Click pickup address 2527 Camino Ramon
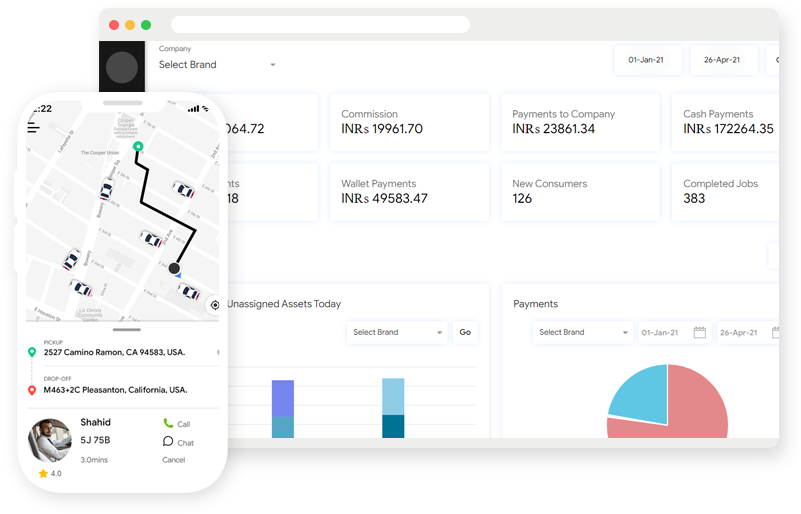This screenshot has width=801, height=514. coord(114,352)
